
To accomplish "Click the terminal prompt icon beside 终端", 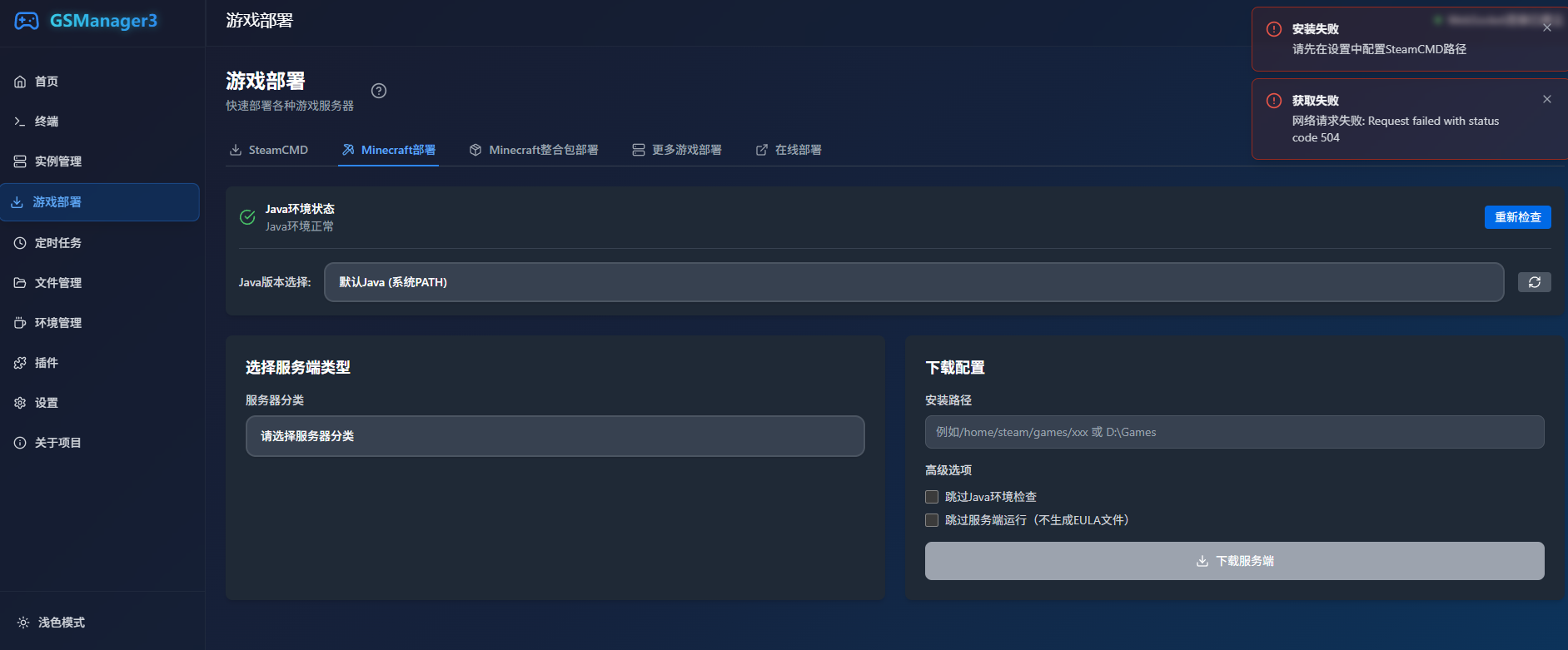I will [20, 122].
